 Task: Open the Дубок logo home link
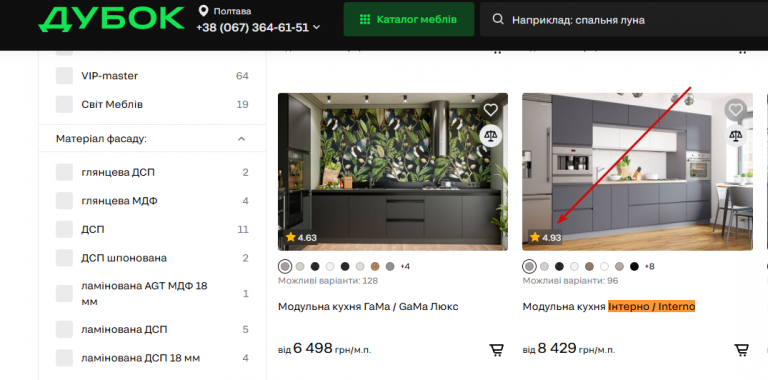click(x=111, y=20)
